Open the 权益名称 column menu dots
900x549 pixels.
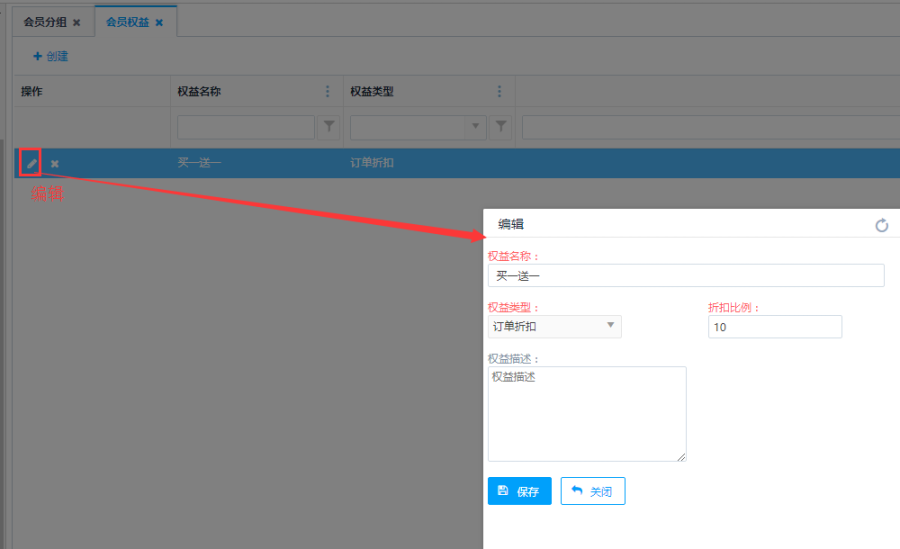(x=327, y=92)
